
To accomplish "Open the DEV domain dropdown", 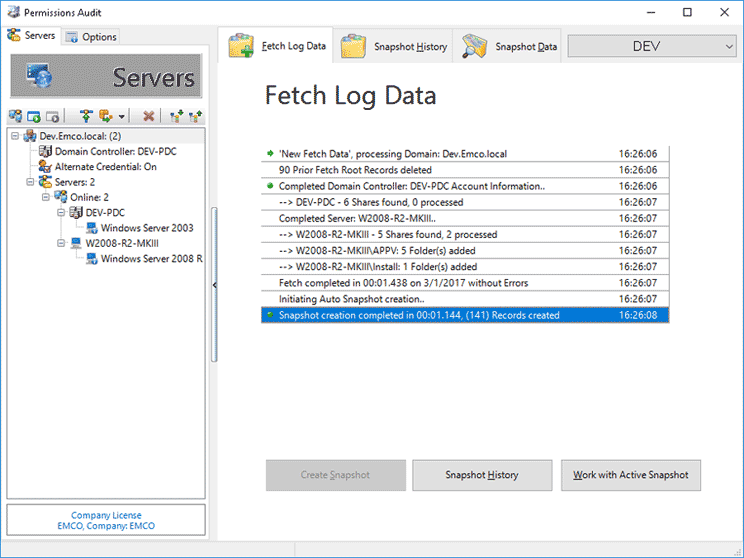I will tap(647, 46).
